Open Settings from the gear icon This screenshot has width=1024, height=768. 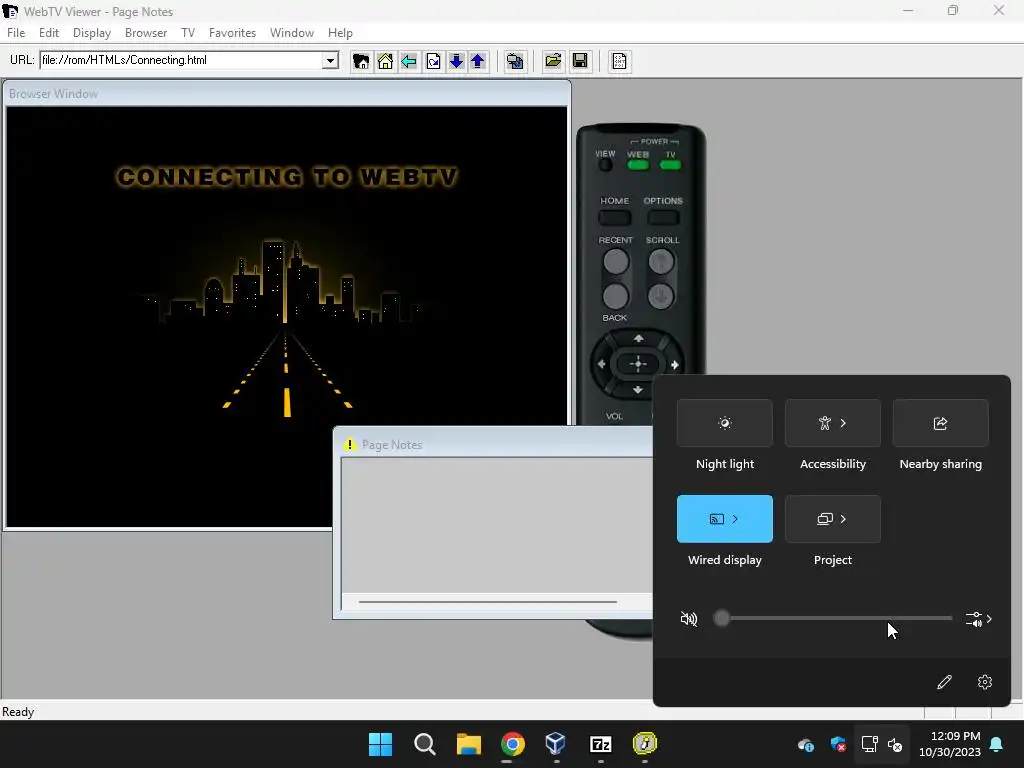985,682
